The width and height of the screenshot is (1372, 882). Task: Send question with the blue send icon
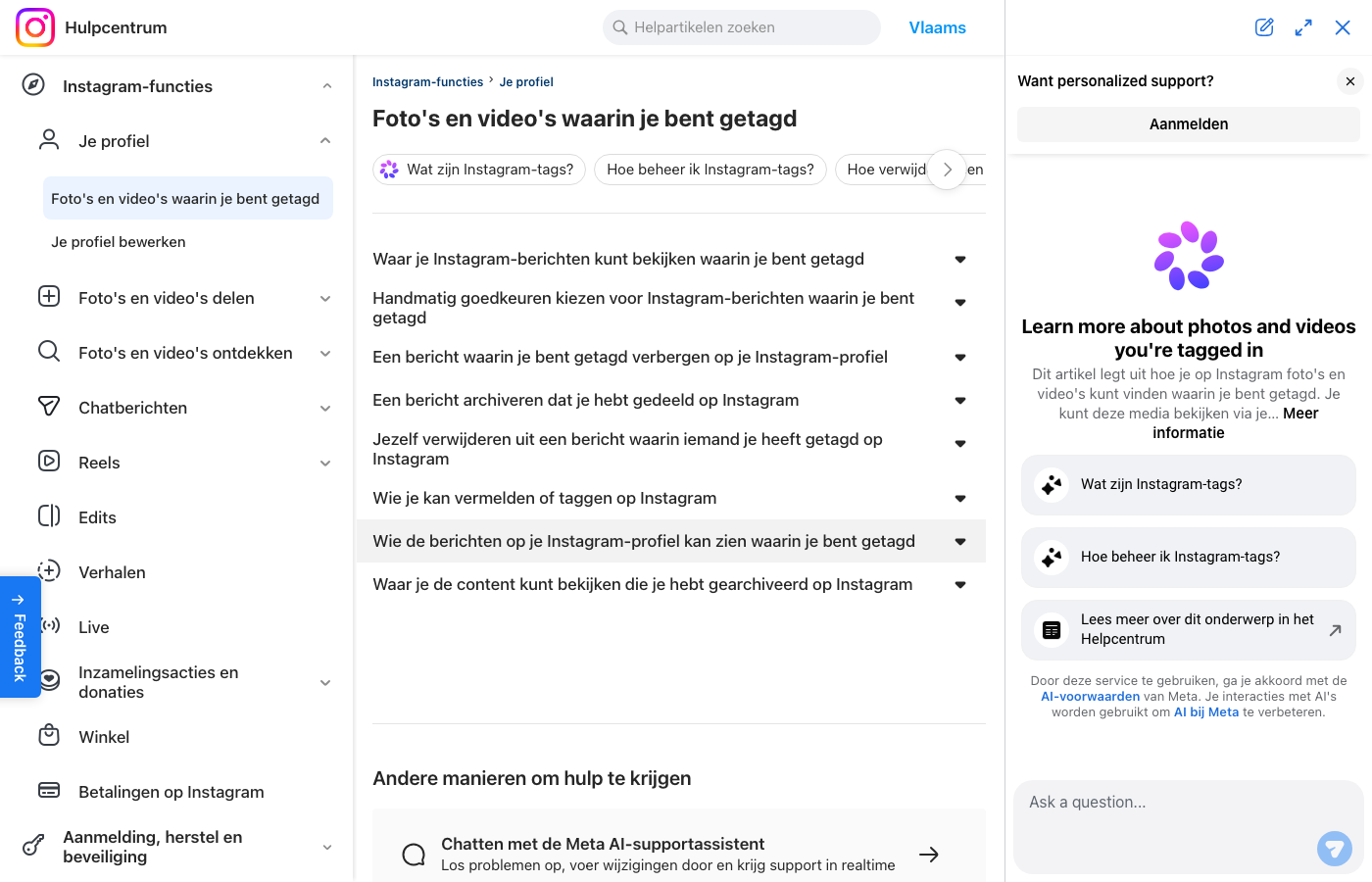point(1335,849)
